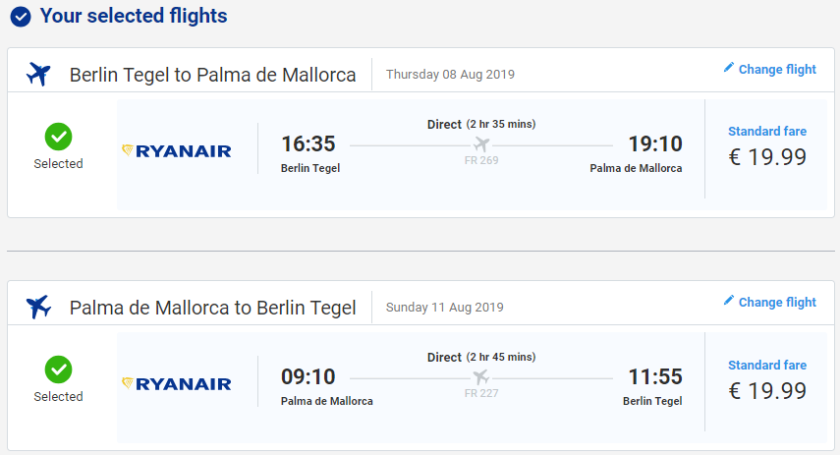Select the return Standard fare € 19.99

(x=767, y=380)
